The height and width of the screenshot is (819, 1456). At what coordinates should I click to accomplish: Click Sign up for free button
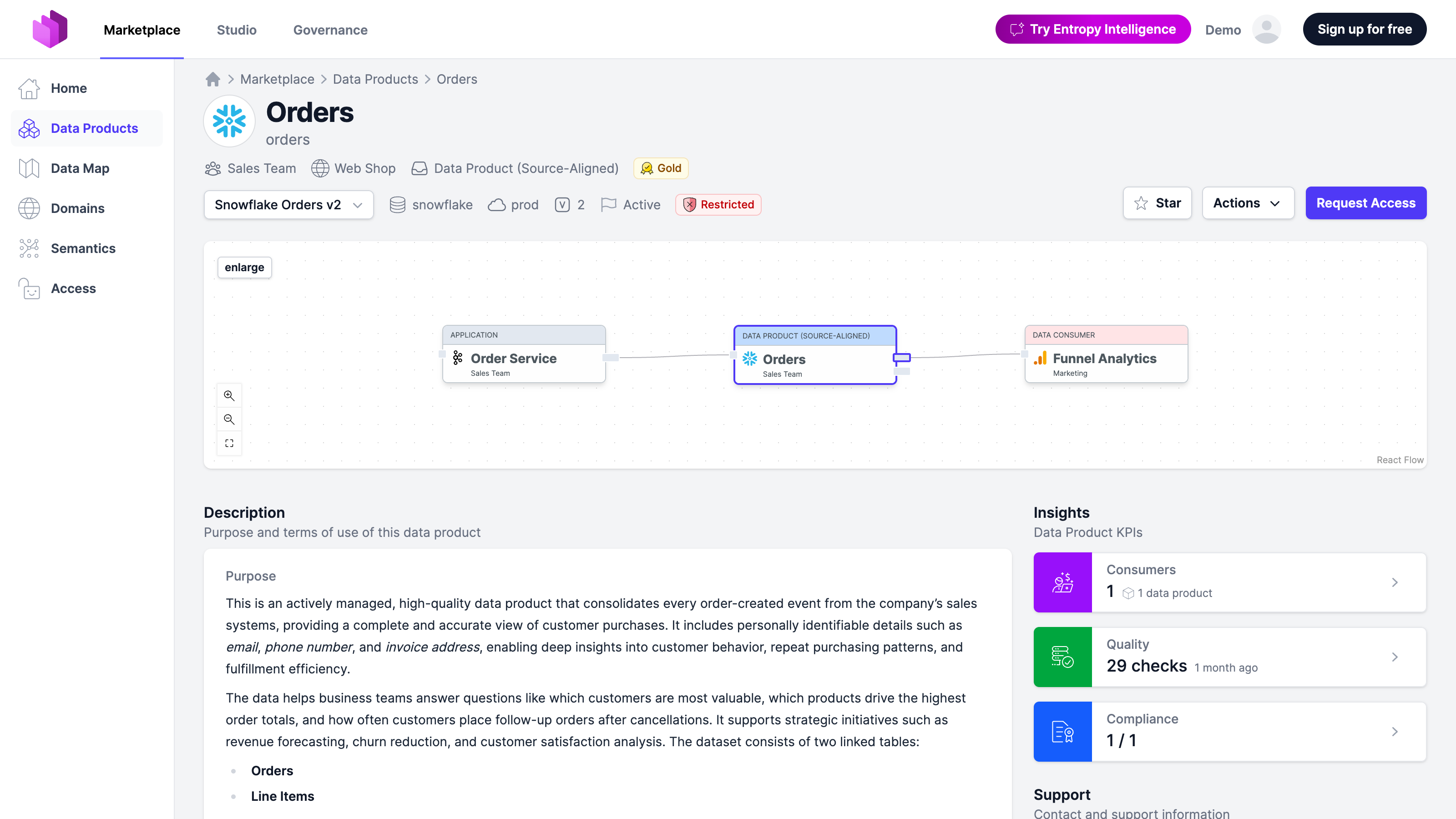[1365, 30]
